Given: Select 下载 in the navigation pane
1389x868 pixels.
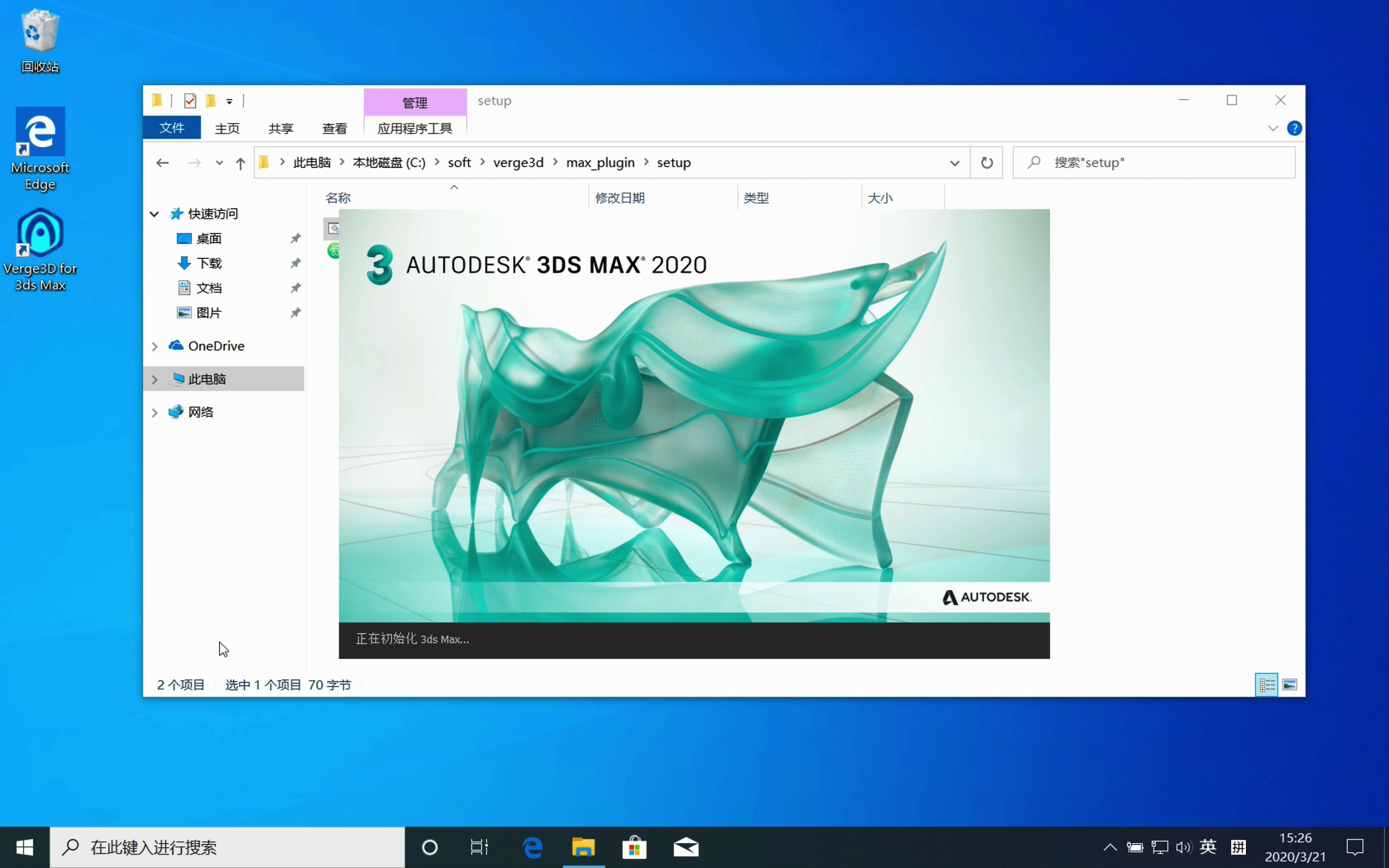Looking at the screenshot, I should point(208,263).
